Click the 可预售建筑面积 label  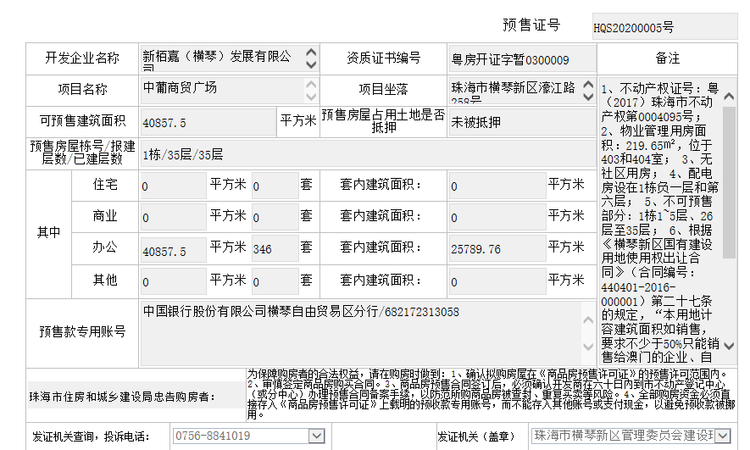coord(82,121)
